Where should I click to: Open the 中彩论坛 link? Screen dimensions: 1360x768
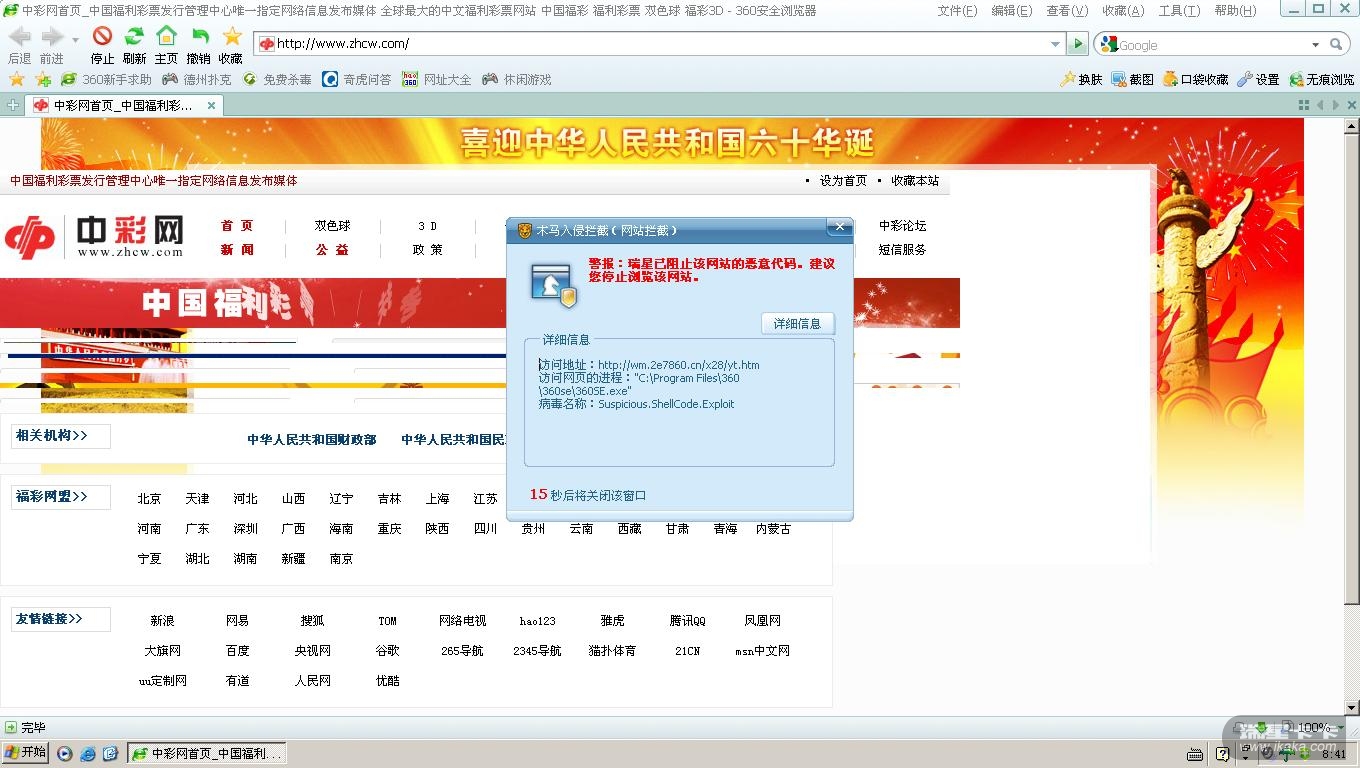pos(903,226)
